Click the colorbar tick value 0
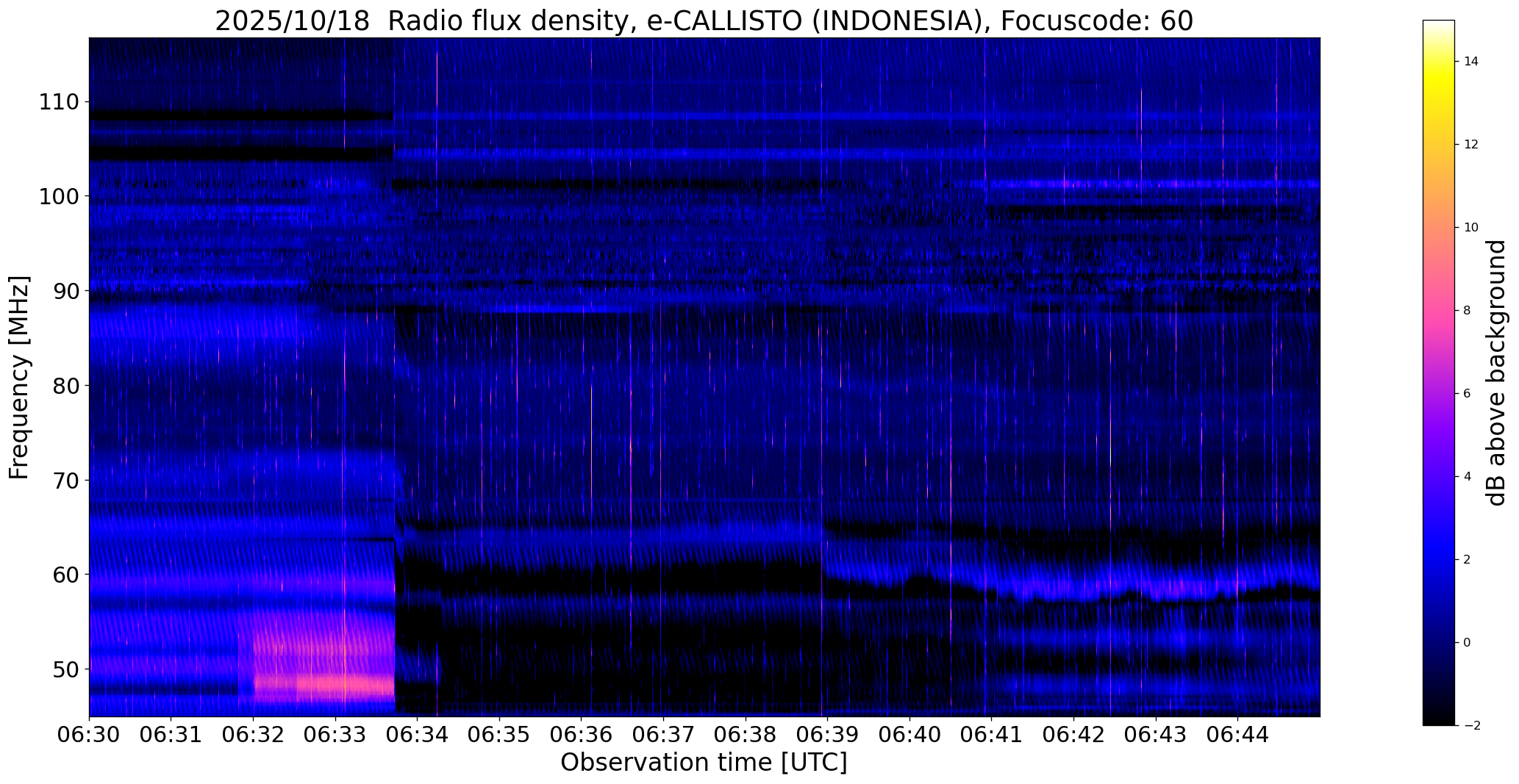 click(1468, 643)
